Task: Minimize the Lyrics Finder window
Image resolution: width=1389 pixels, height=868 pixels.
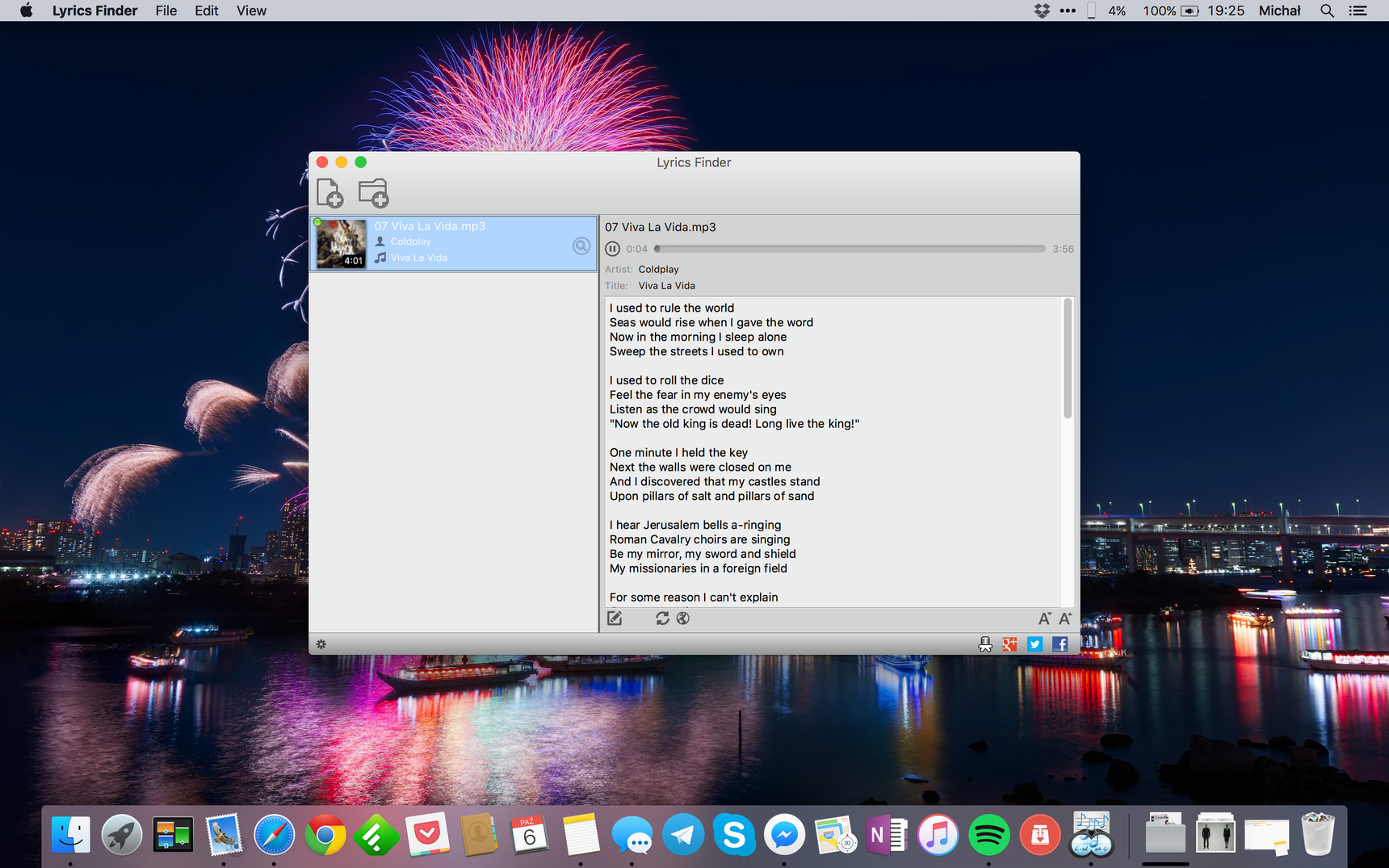Action: (342, 162)
